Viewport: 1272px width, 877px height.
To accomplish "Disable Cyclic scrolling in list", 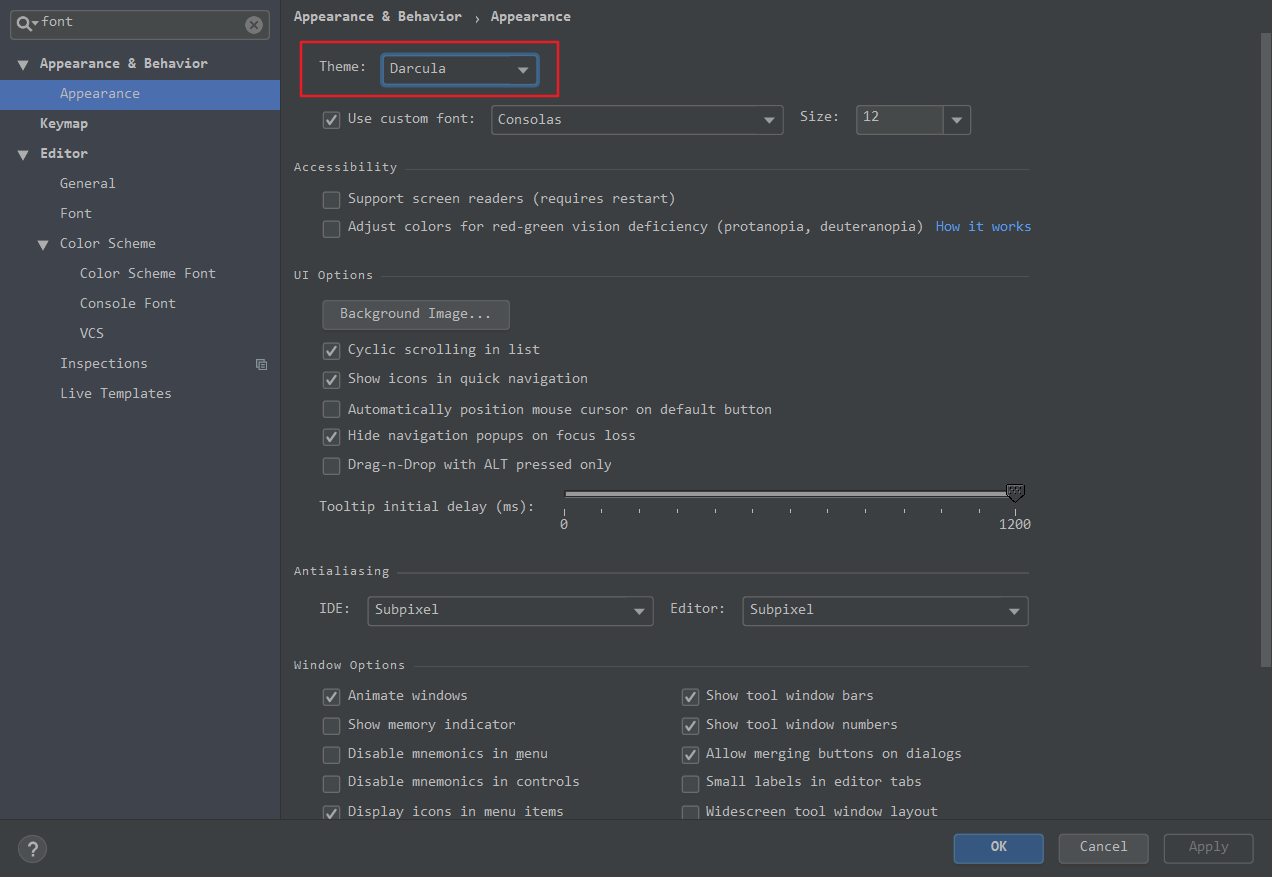I will coord(331,351).
